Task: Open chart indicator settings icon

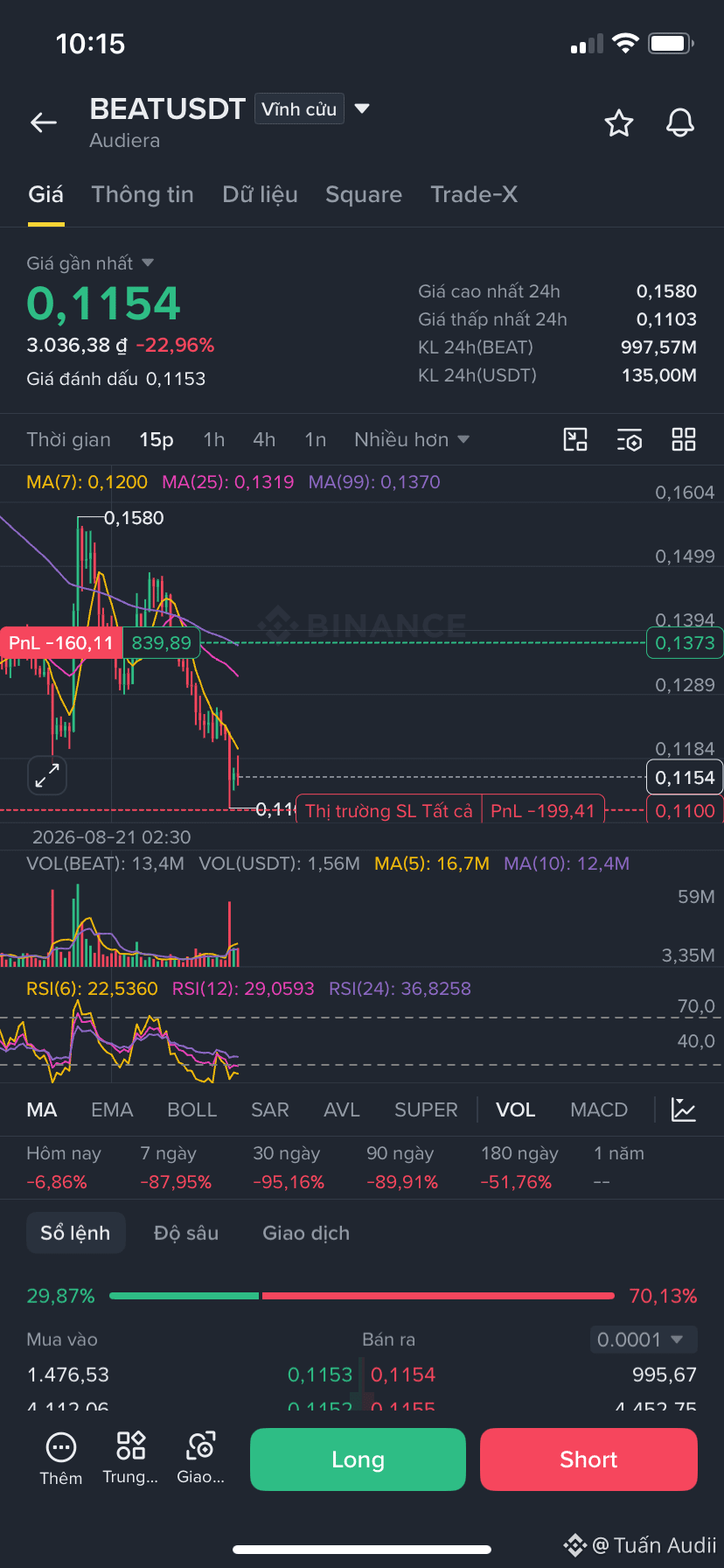Action: (630, 439)
